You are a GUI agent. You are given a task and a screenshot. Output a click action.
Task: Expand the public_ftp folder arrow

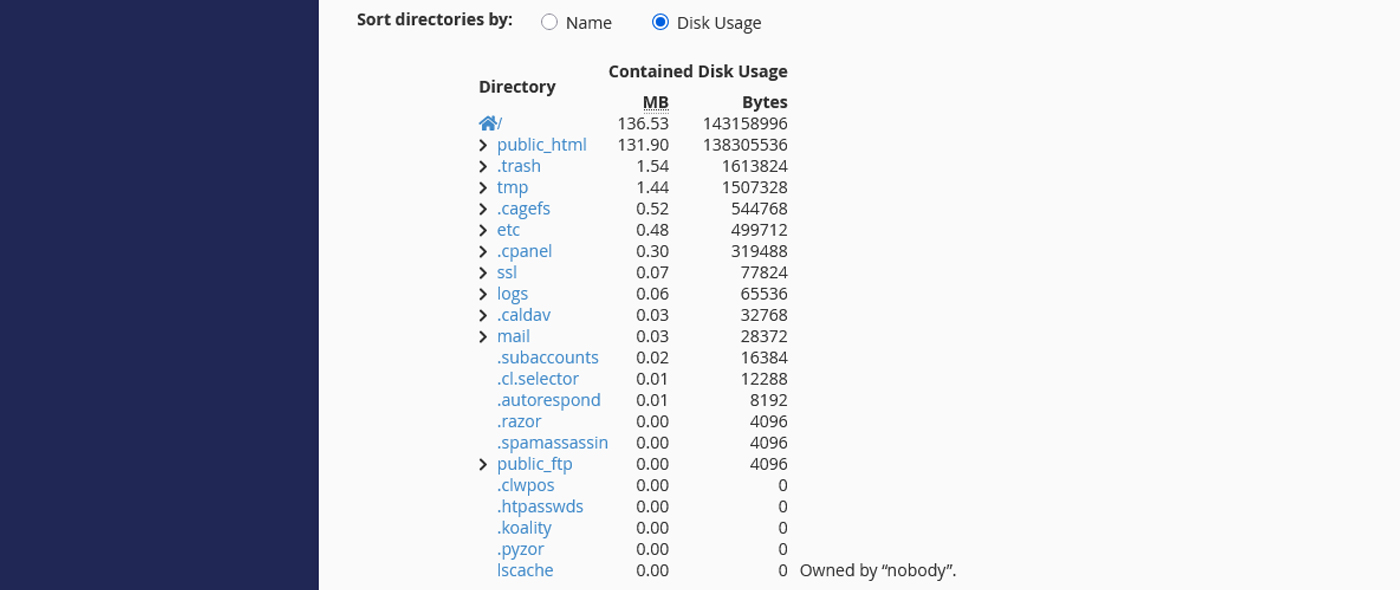(x=483, y=465)
